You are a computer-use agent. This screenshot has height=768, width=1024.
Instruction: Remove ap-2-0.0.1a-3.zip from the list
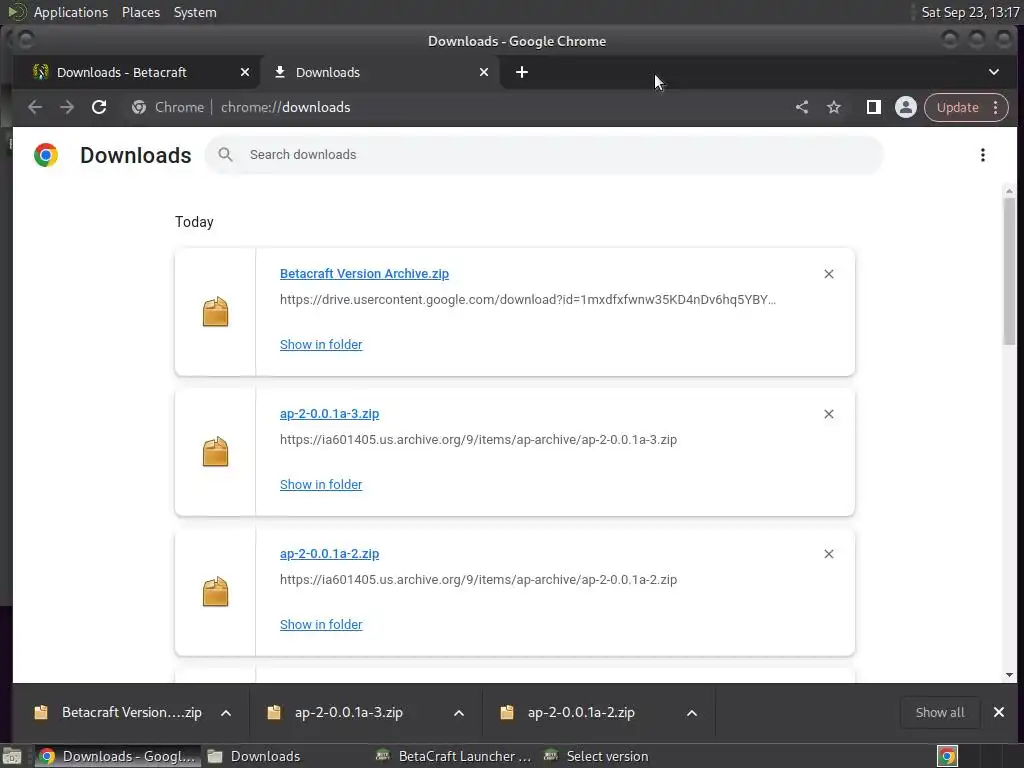tap(829, 413)
